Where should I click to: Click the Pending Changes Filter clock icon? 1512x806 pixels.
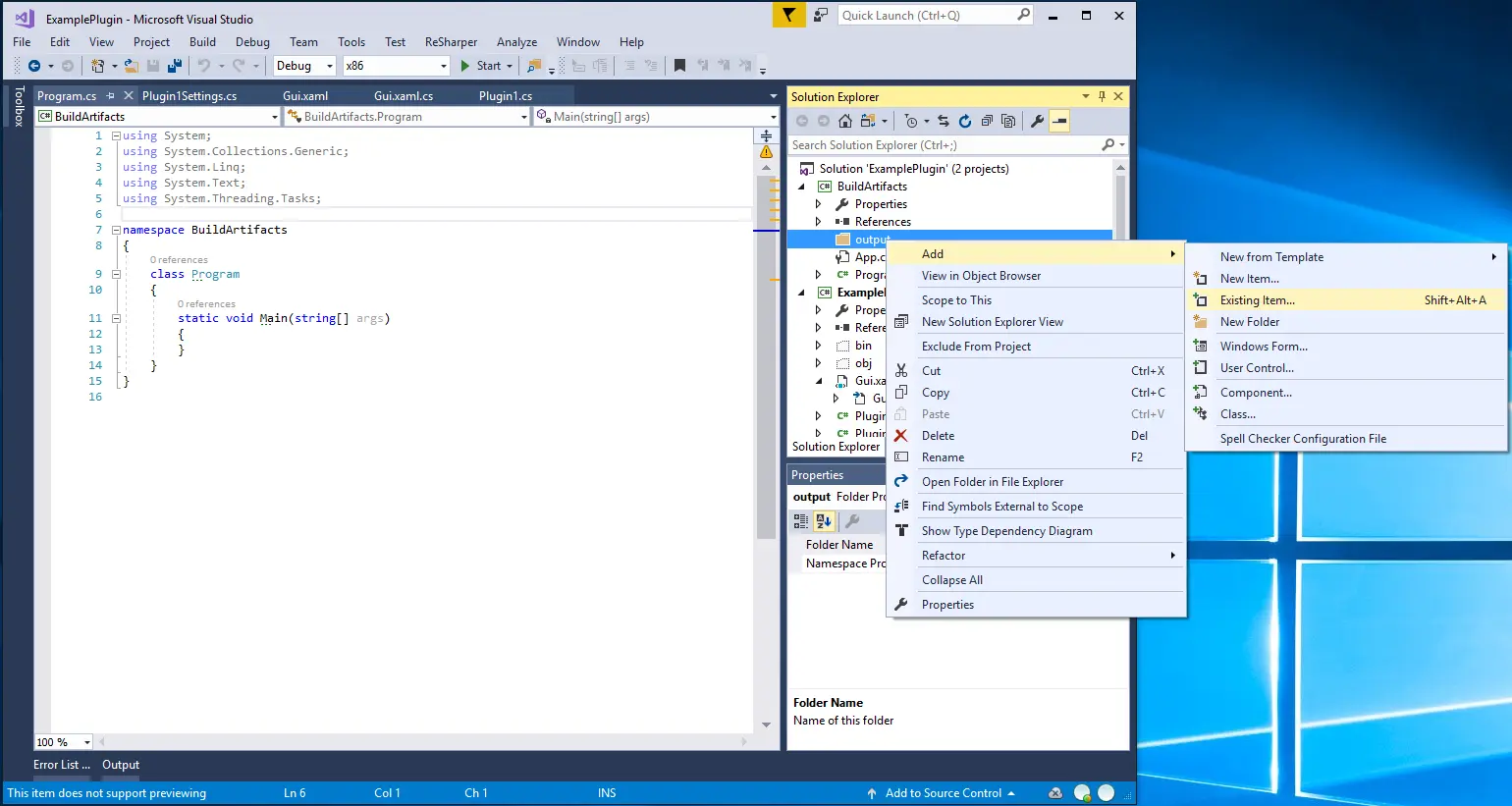tap(911, 121)
